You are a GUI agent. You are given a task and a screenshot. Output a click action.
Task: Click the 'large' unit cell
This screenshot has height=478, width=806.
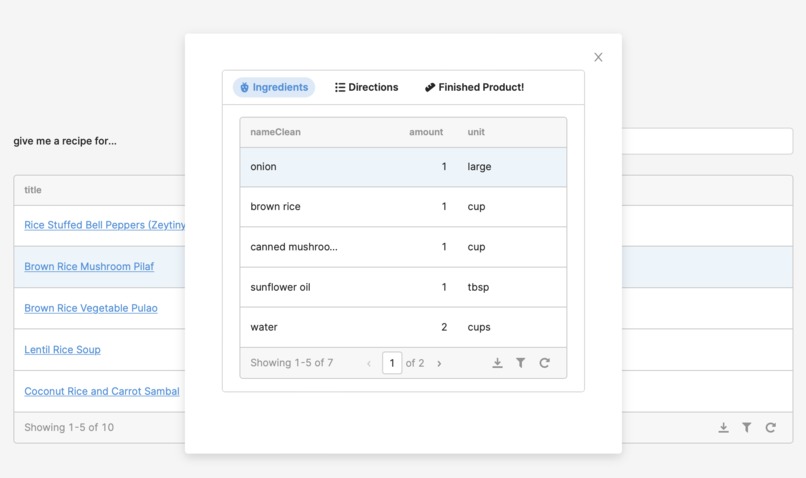pyautogui.click(x=479, y=167)
